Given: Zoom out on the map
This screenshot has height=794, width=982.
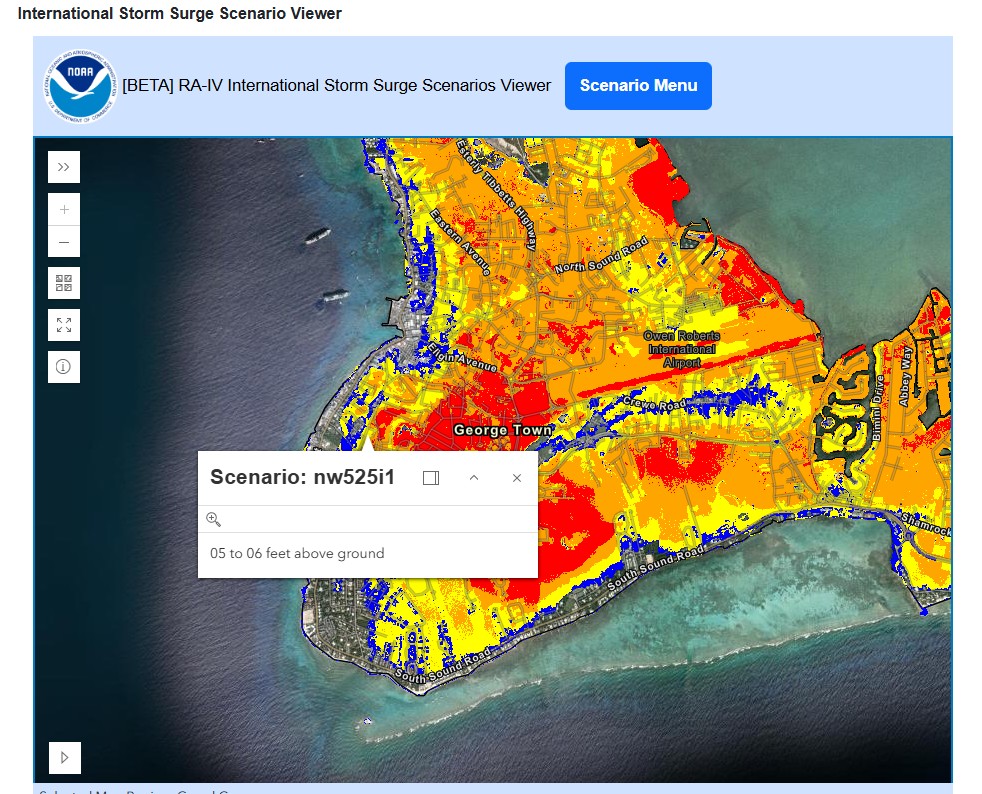Looking at the screenshot, I should 63,241.
